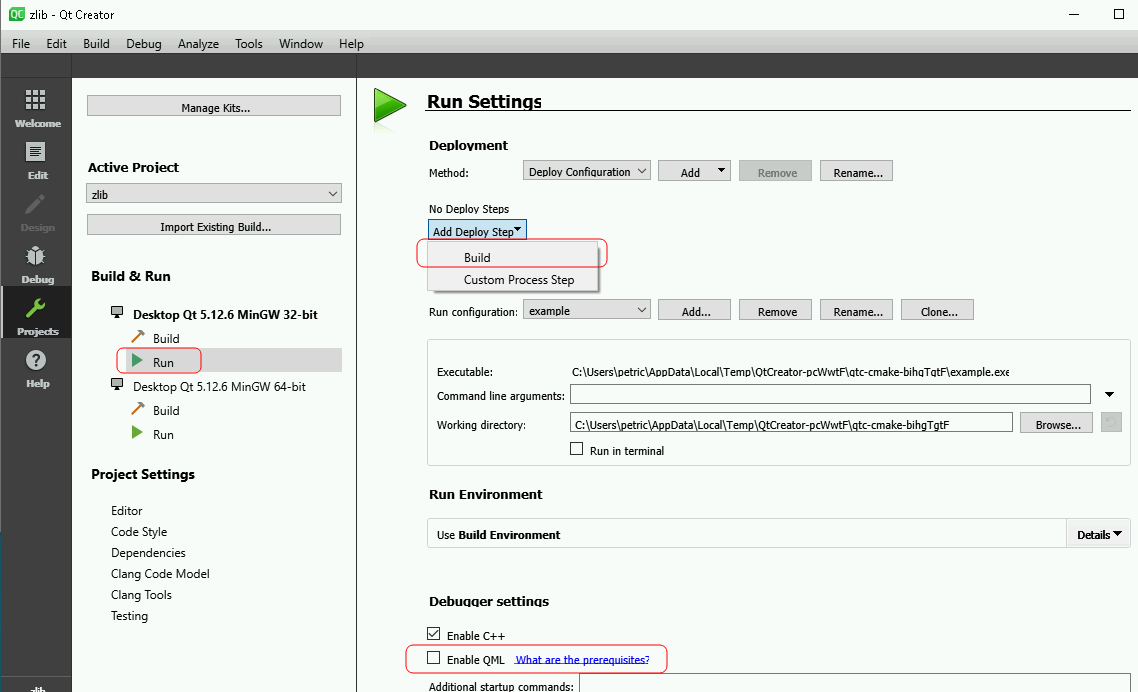Click the deployment Remove button
This screenshot has width=1138, height=692.
[776, 171]
